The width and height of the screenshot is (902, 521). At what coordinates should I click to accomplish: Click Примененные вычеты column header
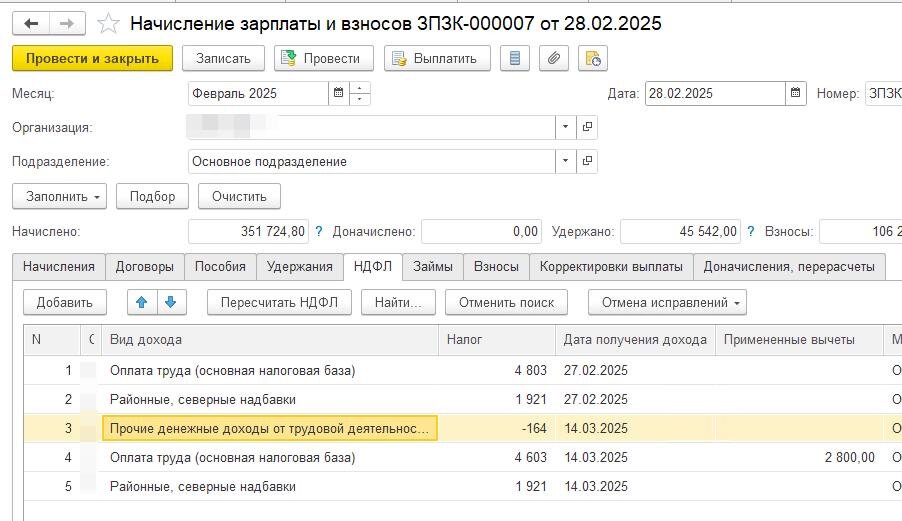pyautogui.click(x=800, y=340)
